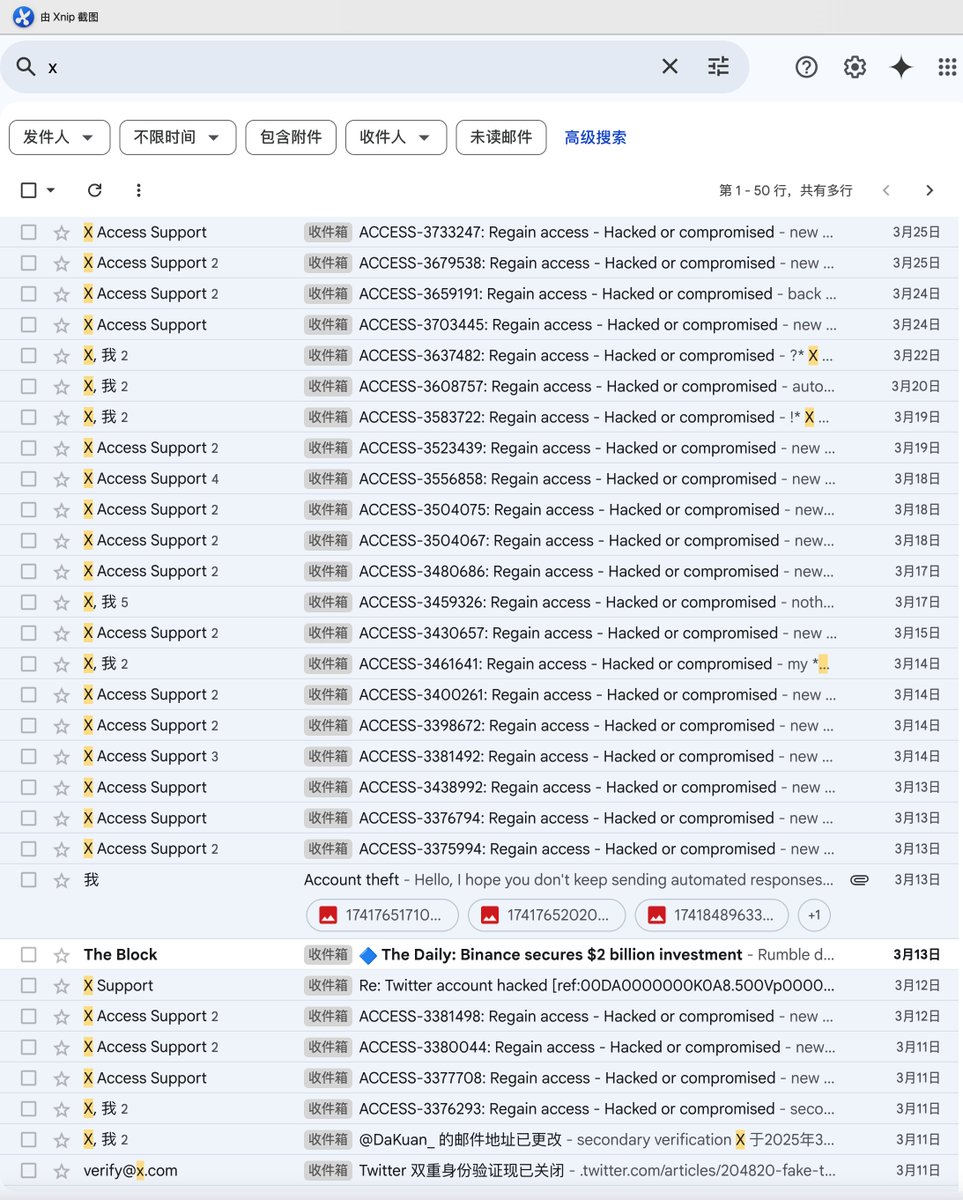Open the ACCESS-3375994 email

(x=482, y=849)
